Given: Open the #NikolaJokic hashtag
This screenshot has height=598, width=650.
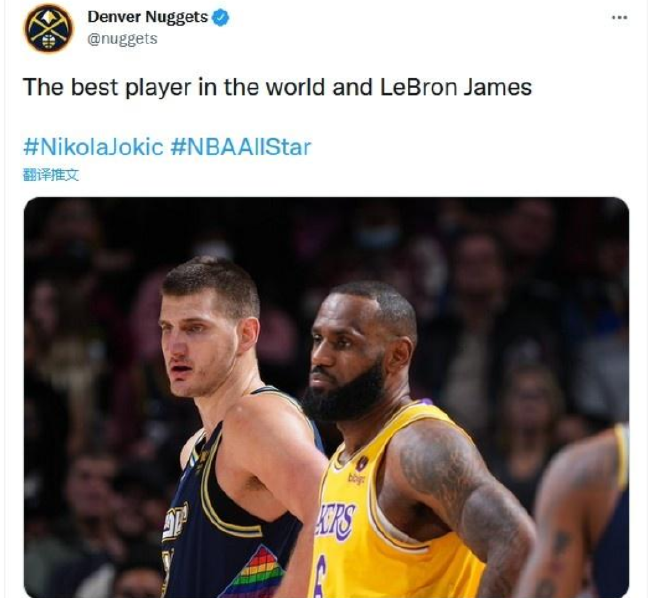Looking at the screenshot, I should tap(93, 147).
